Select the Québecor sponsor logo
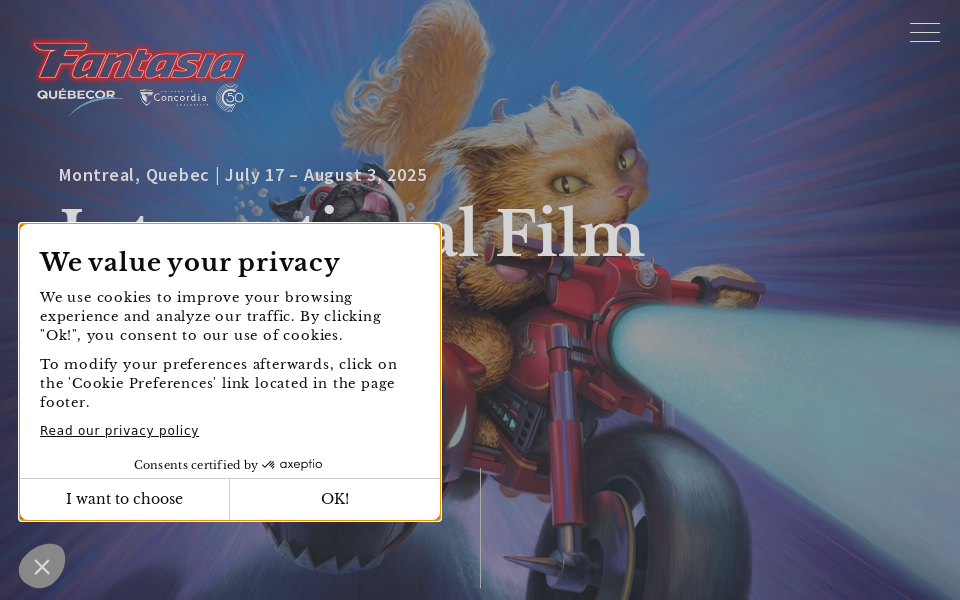The width and height of the screenshot is (960, 600). click(79, 100)
